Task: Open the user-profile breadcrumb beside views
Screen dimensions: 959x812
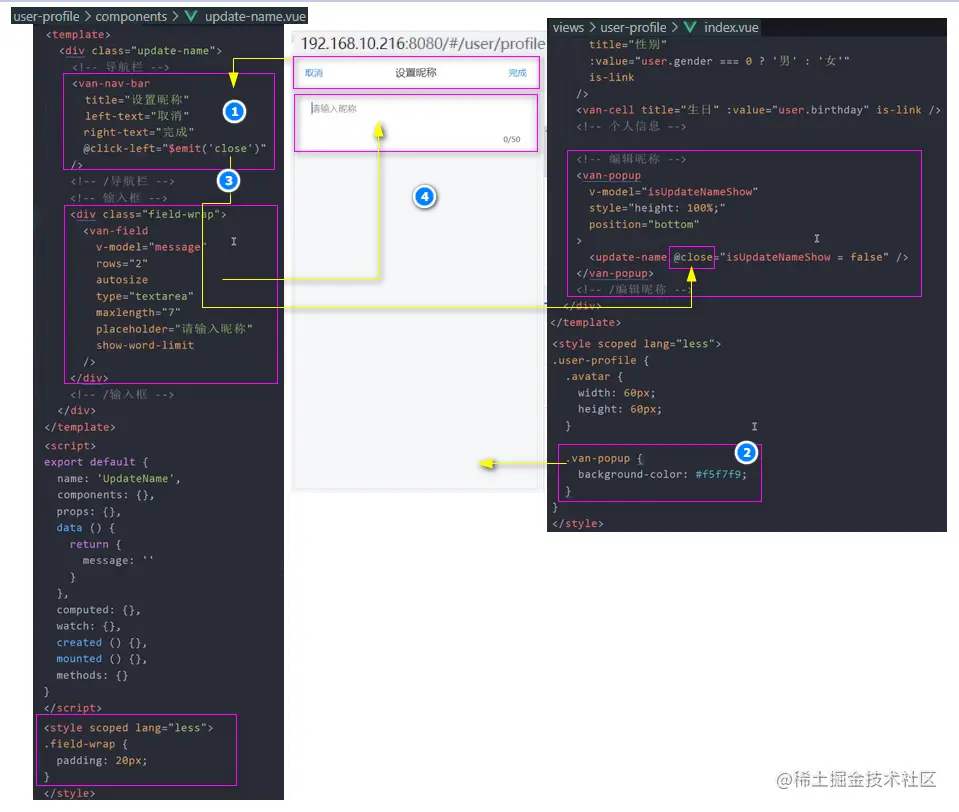Action: 633,28
